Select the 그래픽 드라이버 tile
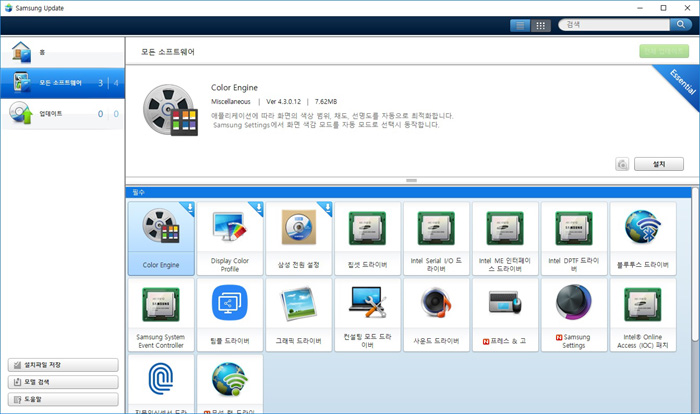 point(299,315)
